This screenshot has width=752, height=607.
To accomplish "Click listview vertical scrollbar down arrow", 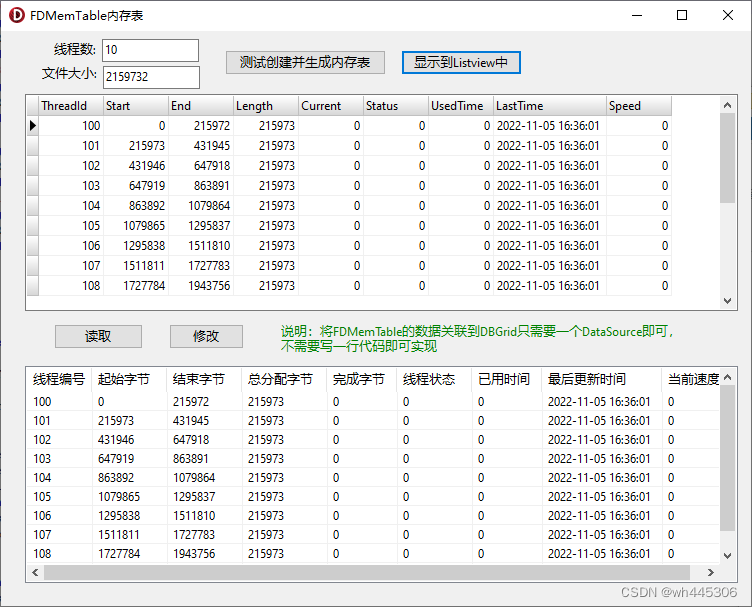I will pyautogui.click(x=728, y=556).
